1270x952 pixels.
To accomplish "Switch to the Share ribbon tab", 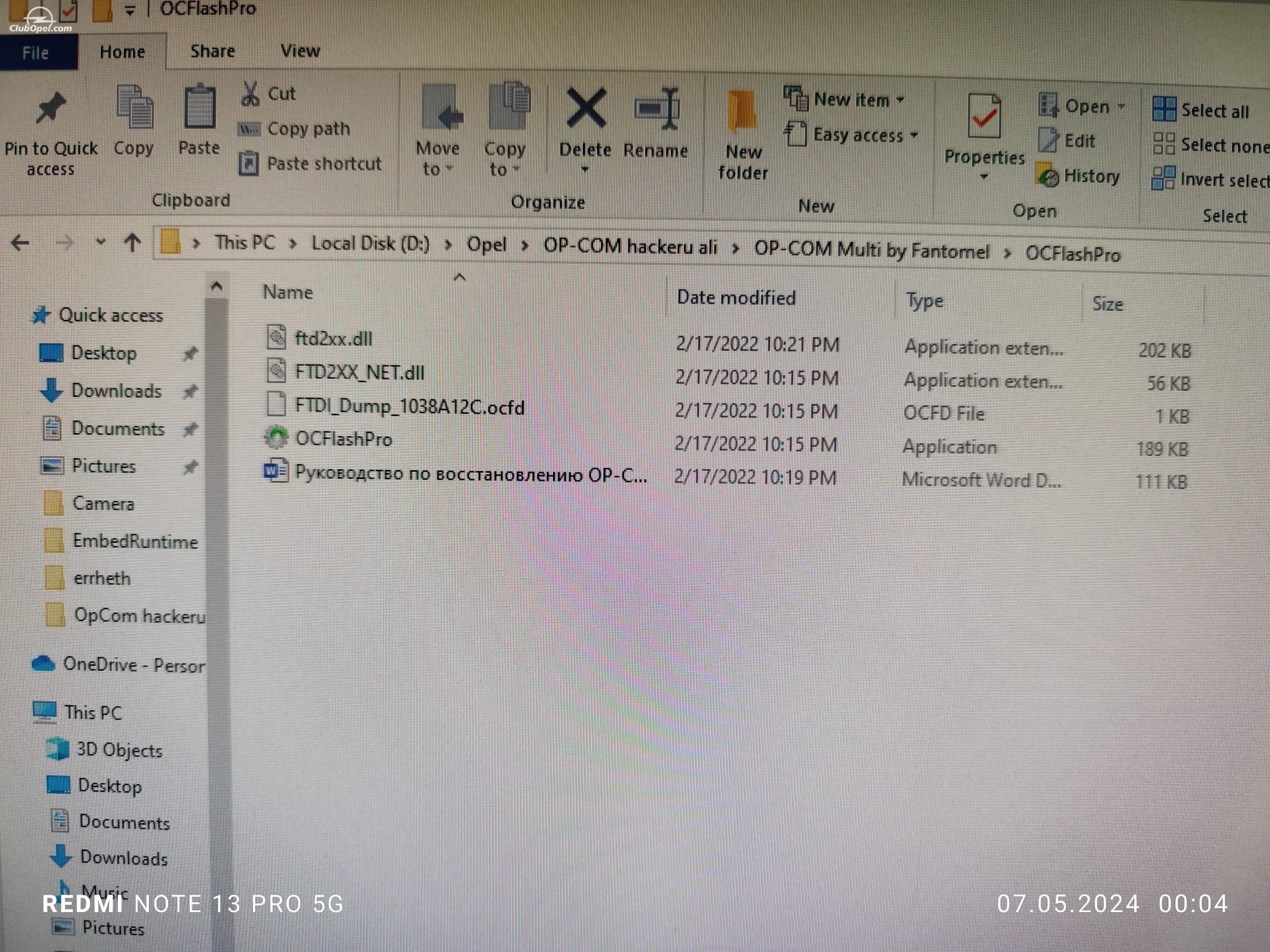I will click(x=213, y=51).
